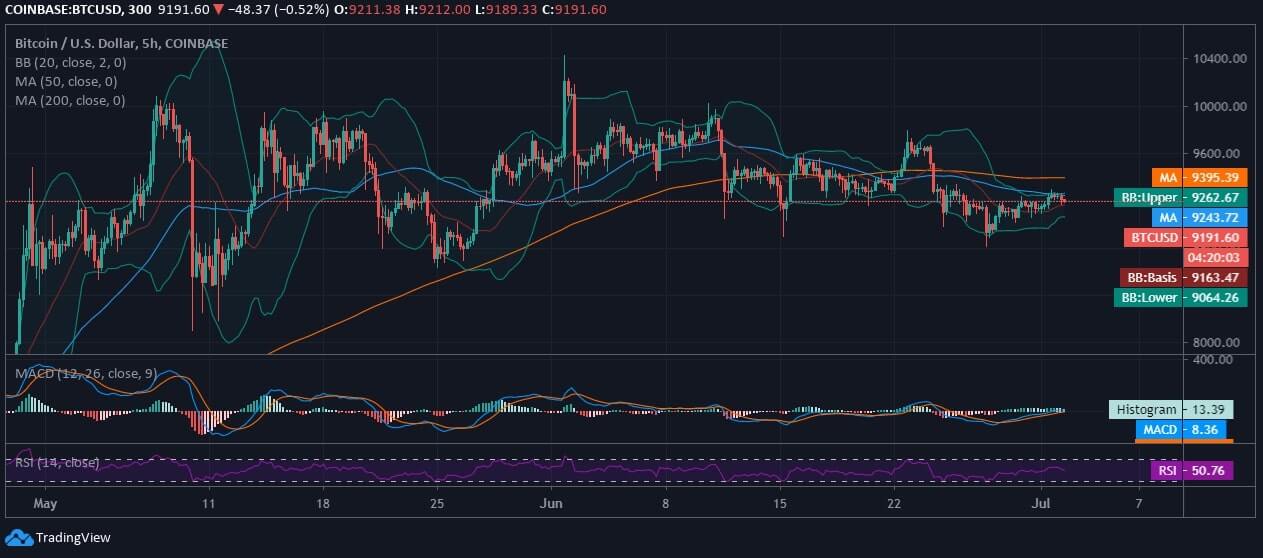
Task: Click the 18 date on time axis
Action: pyautogui.click(x=322, y=503)
